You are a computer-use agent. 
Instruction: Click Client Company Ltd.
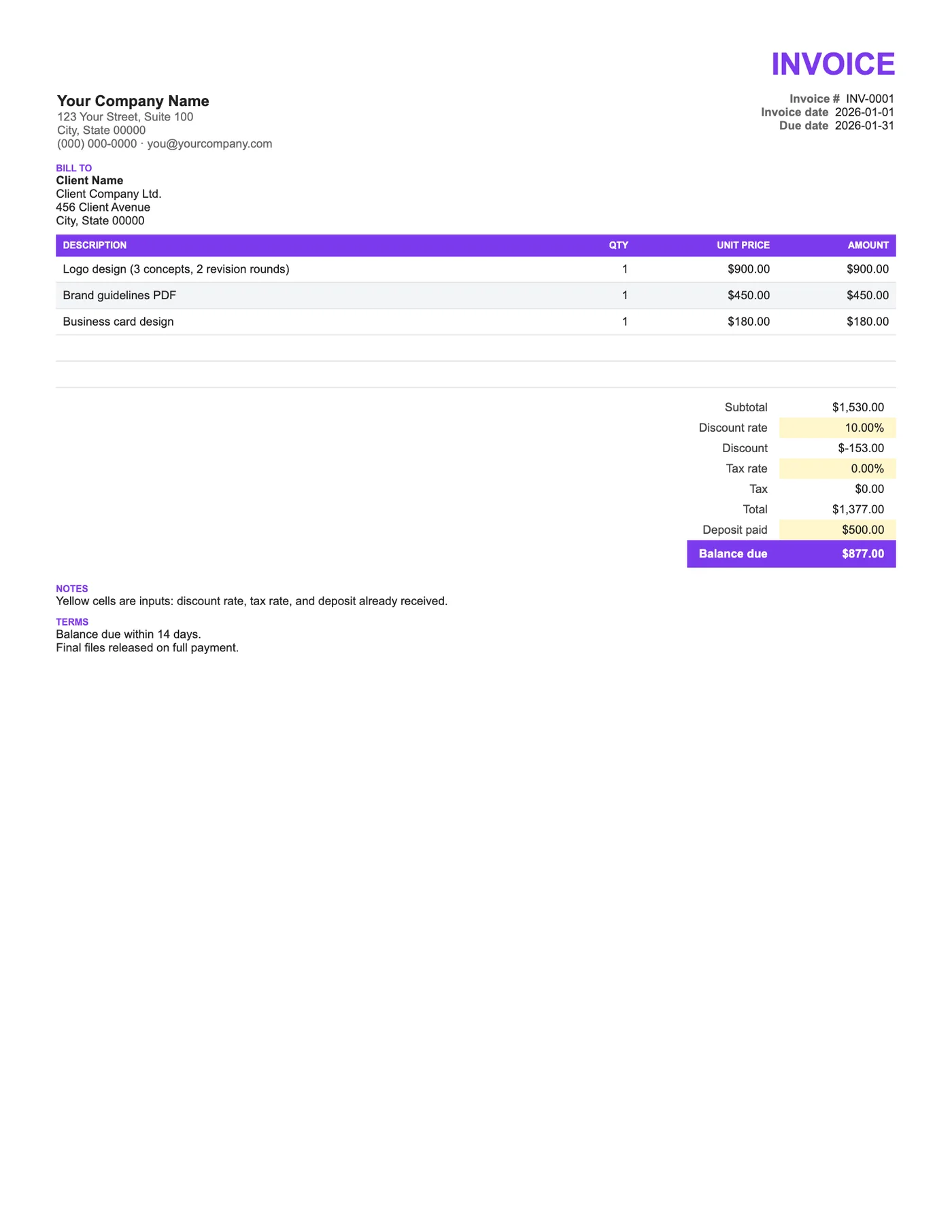click(x=109, y=194)
